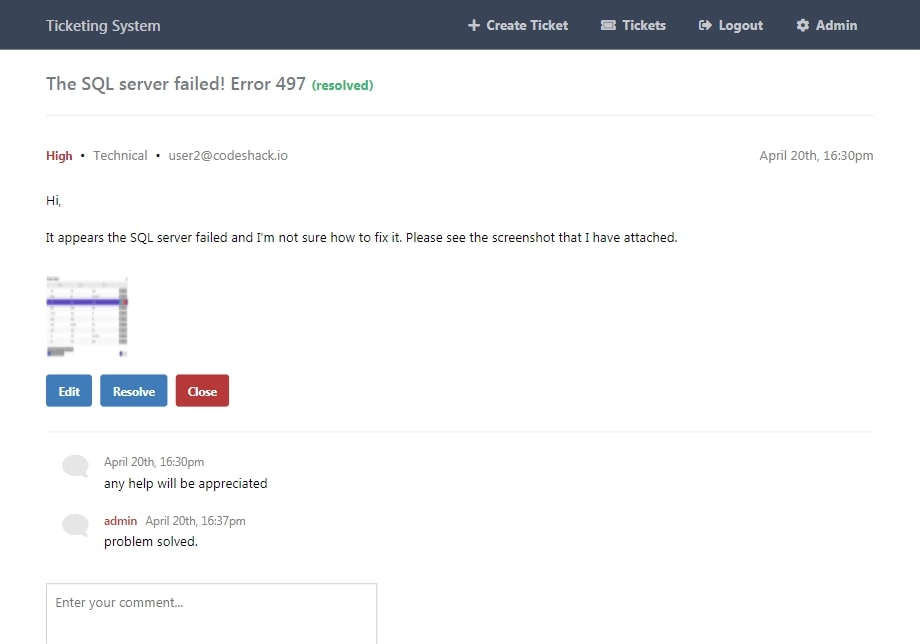The width and height of the screenshot is (920, 644).
Task: Click the speech bubble icon of first comment
Action: [x=75, y=466]
